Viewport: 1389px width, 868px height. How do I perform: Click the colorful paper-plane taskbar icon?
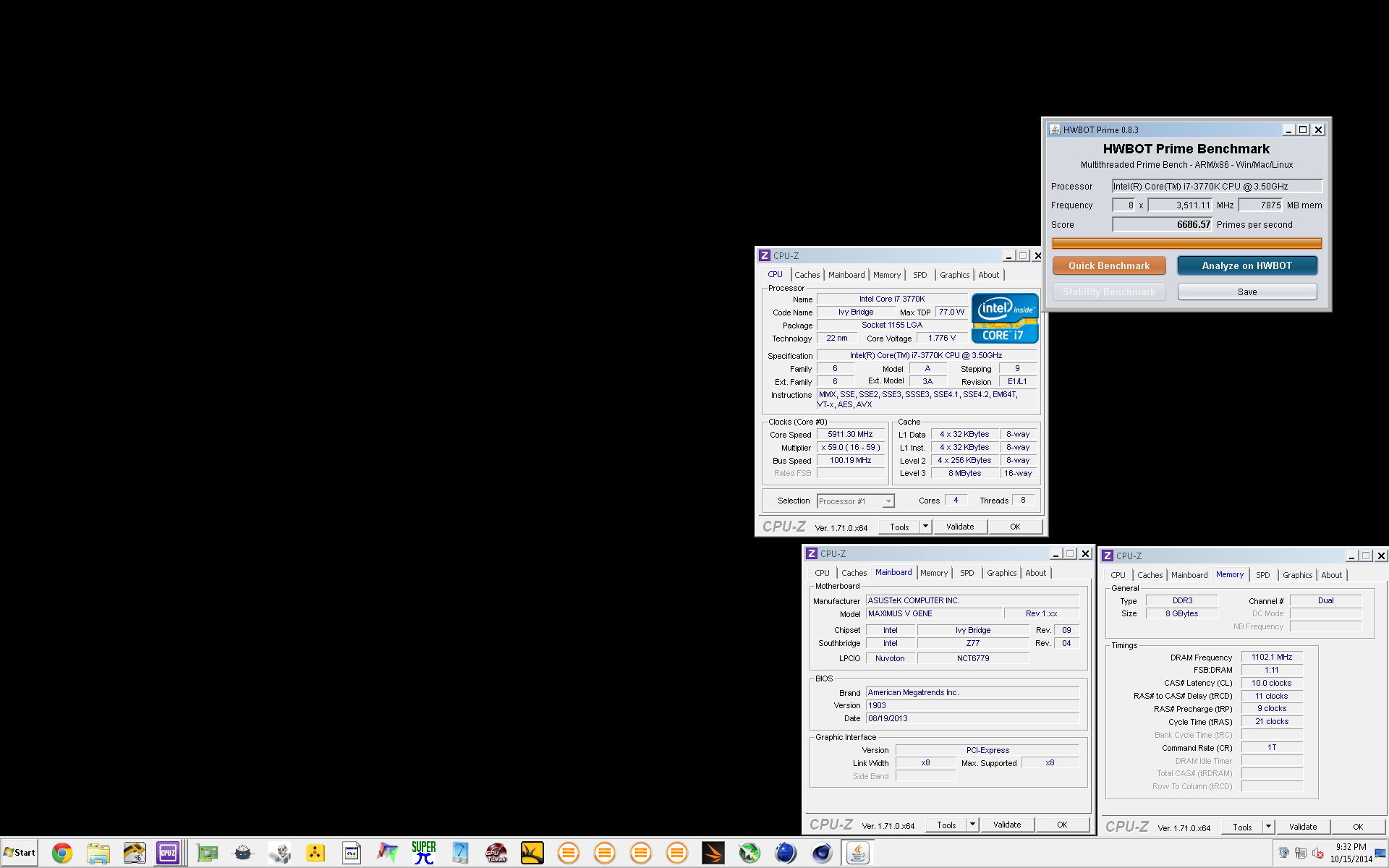coord(388,854)
